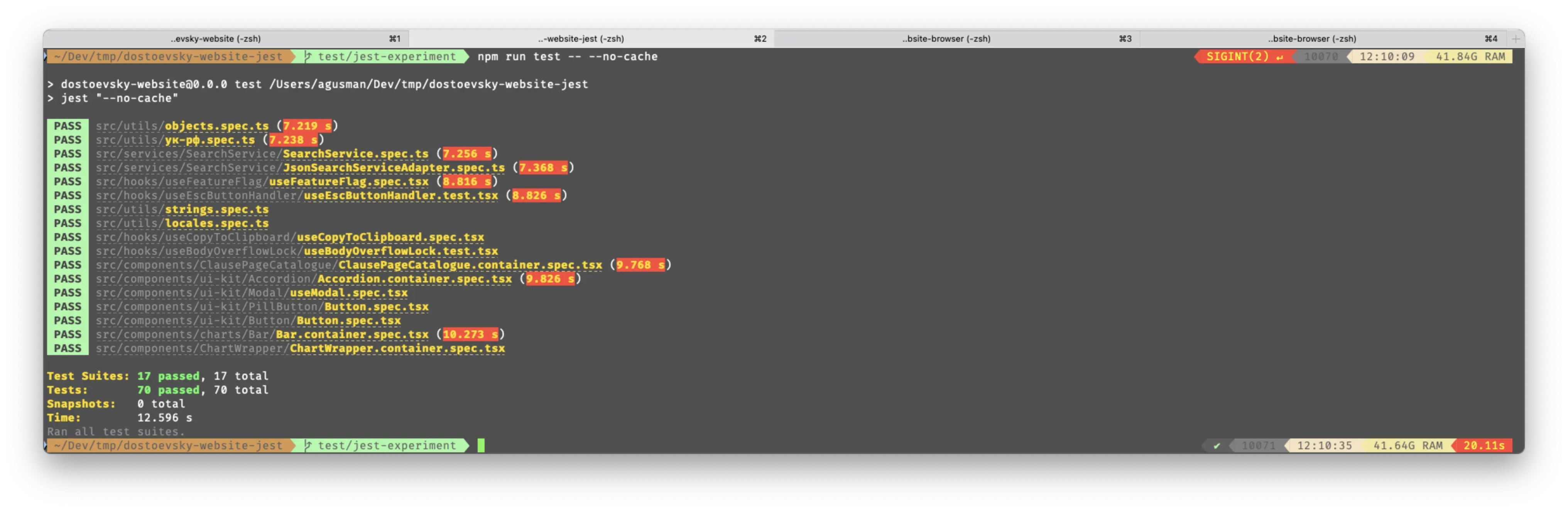Click the top ~/Dev/tmp/dostoevsky-website-jest prompt path
Image resolution: width=1568 pixels, height=511 pixels.
[168, 57]
